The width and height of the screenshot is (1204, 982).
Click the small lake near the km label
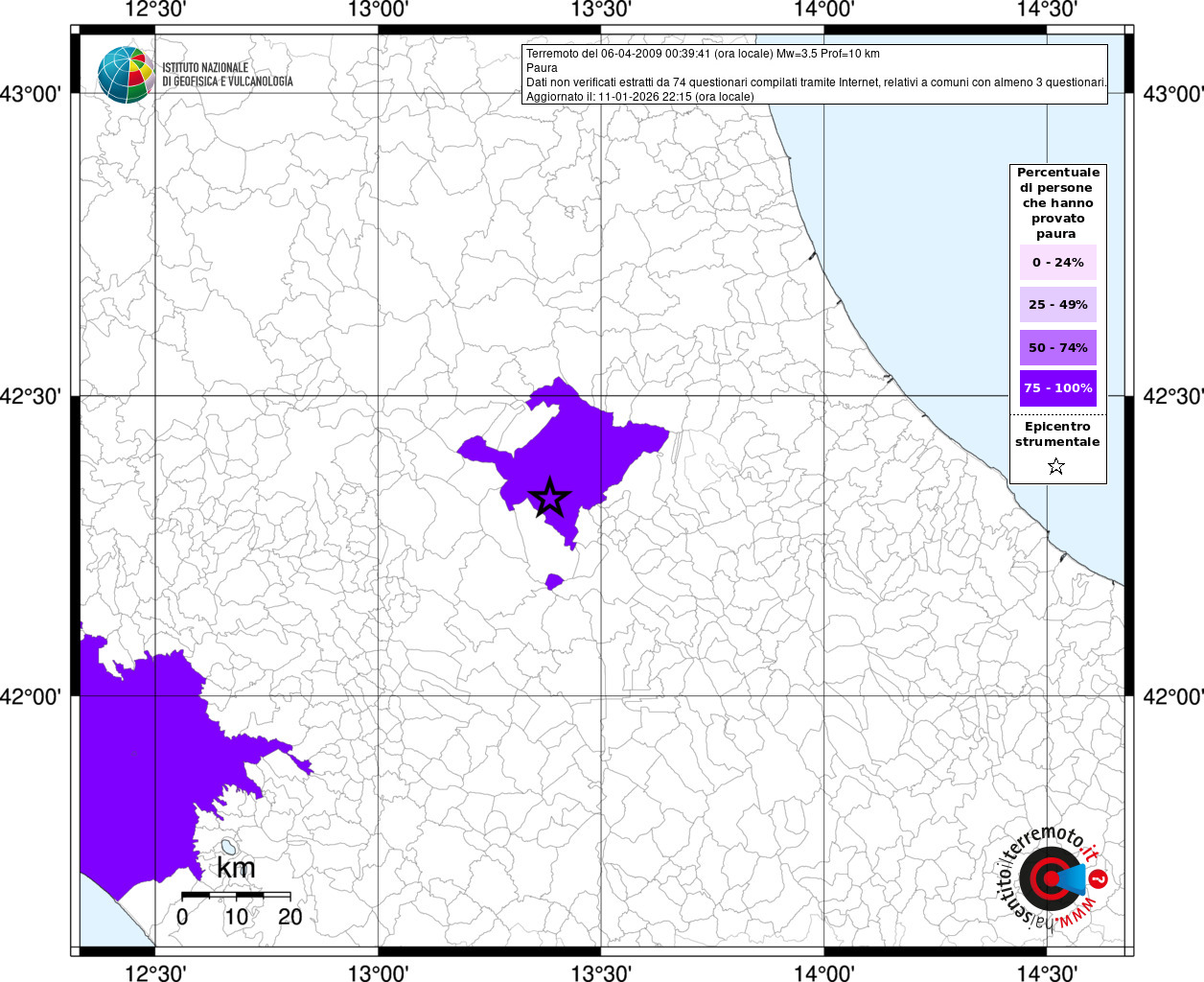tap(229, 847)
